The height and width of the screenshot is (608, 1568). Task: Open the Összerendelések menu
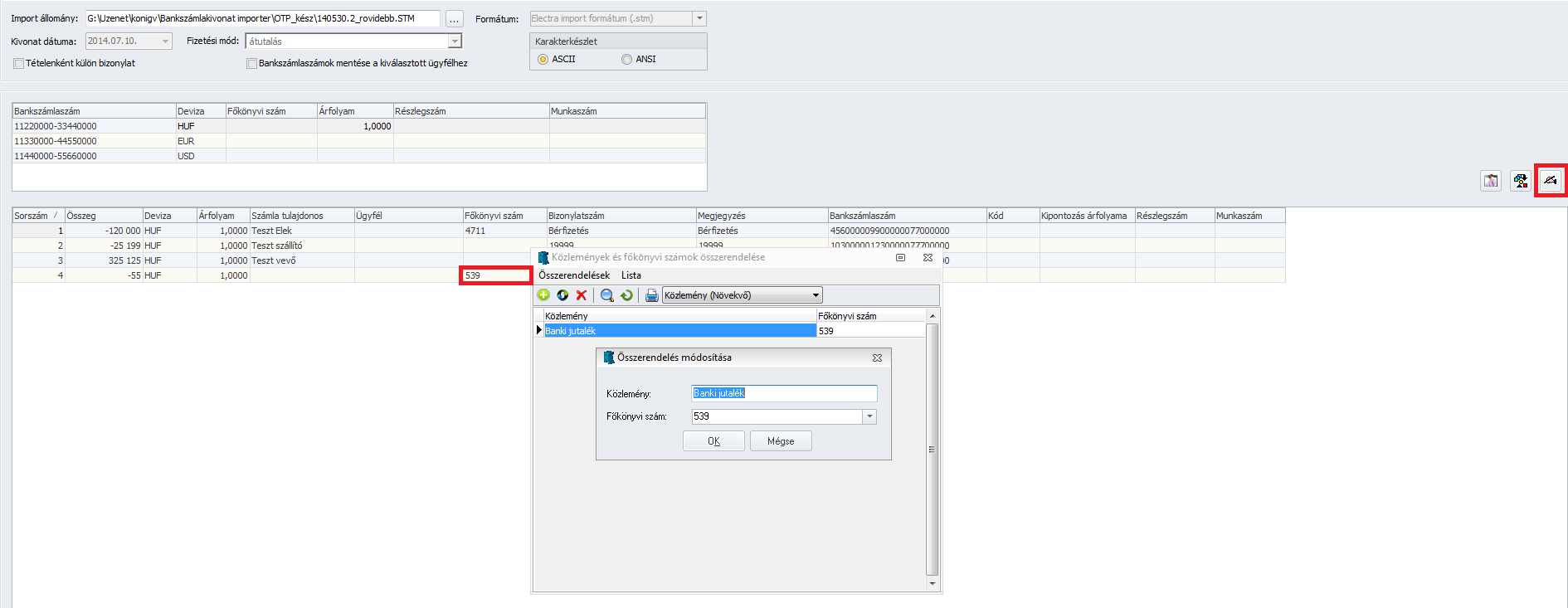[x=574, y=275]
